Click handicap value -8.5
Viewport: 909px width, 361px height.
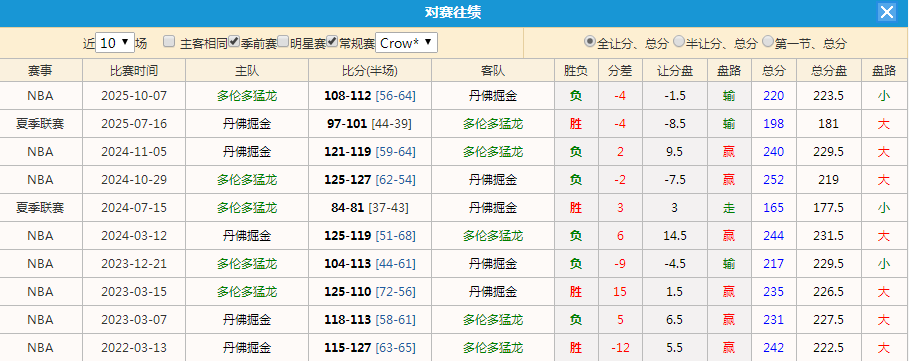click(x=675, y=123)
